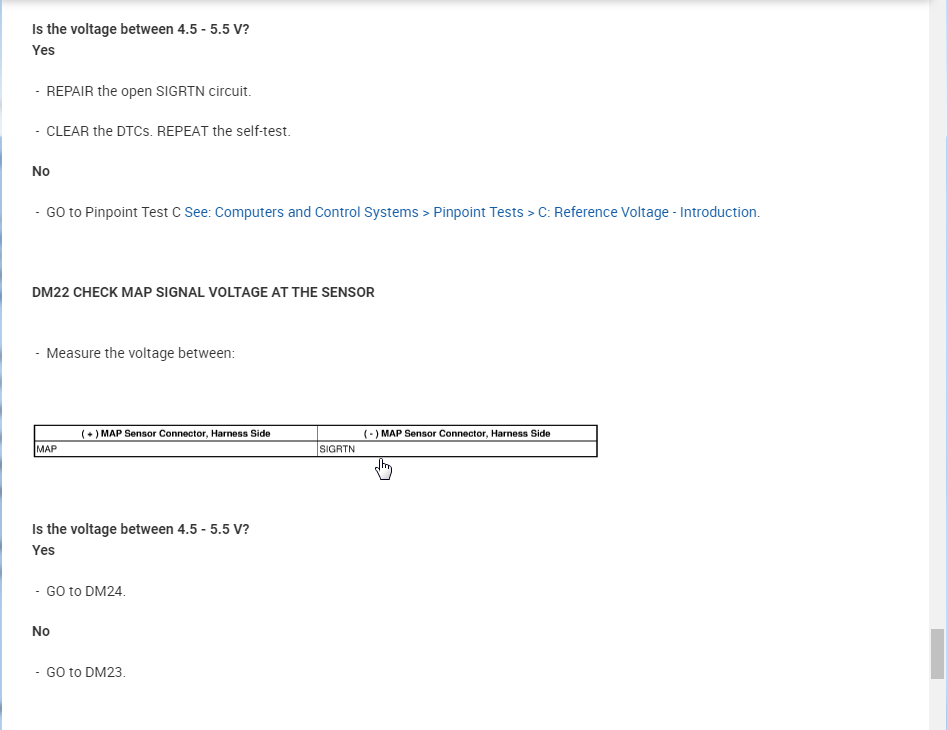The height and width of the screenshot is (730, 947).
Task: Click the 'GO to Pinpoint Test C' text
Action: pos(113,212)
